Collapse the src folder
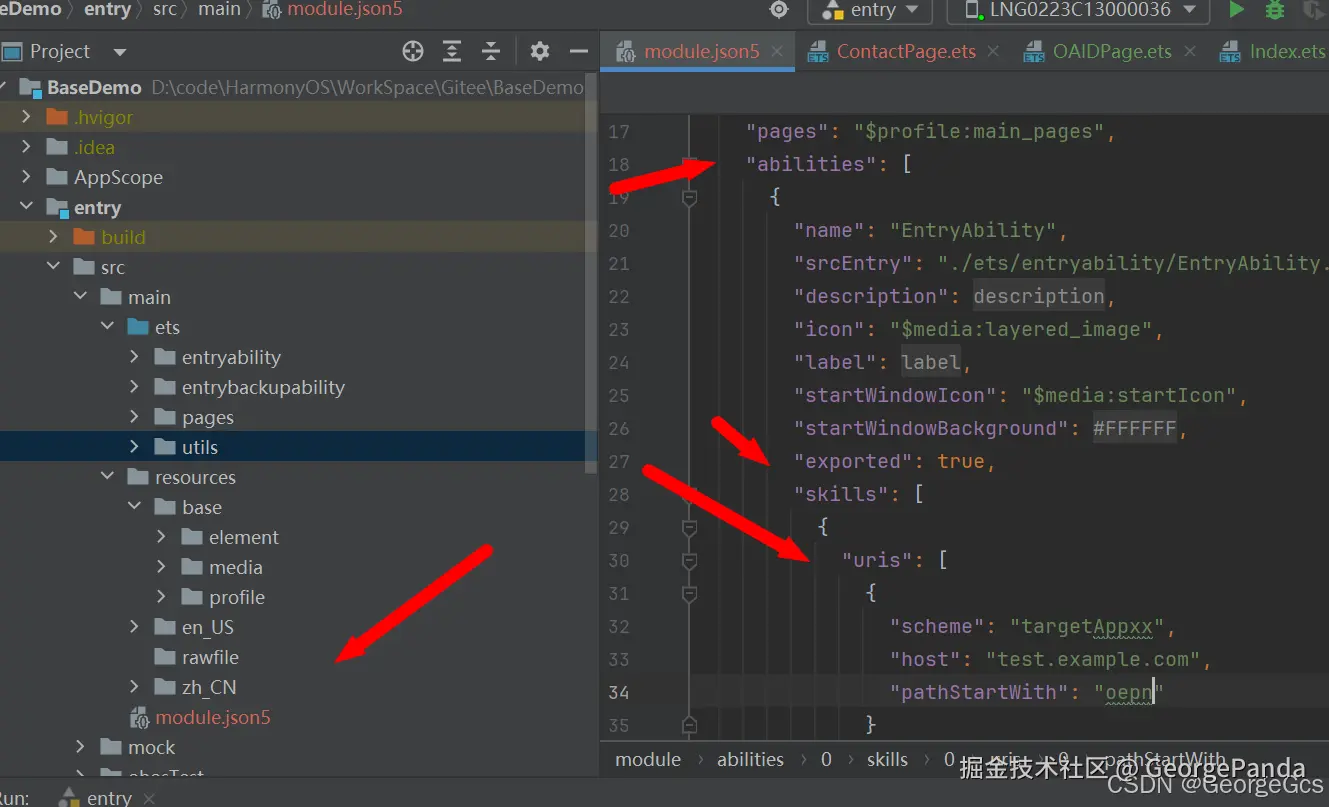Viewport: 1329px width, 807px height. click(x=54, y=267)
